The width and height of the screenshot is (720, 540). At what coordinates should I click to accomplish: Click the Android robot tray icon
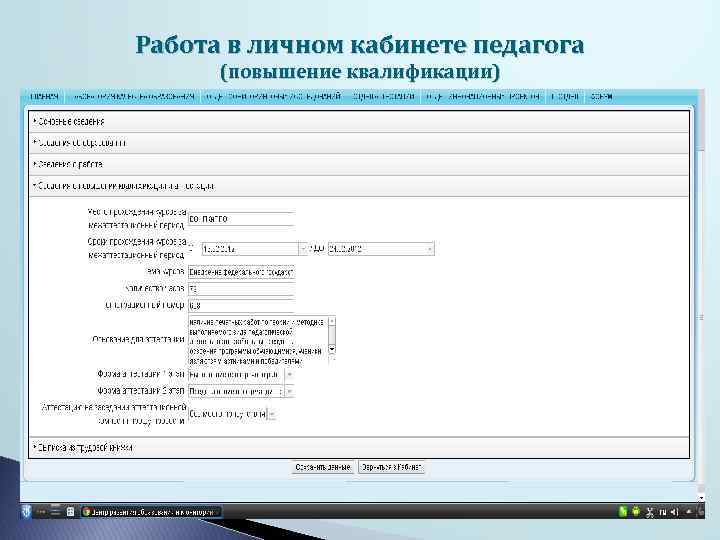tap(636, 512)
